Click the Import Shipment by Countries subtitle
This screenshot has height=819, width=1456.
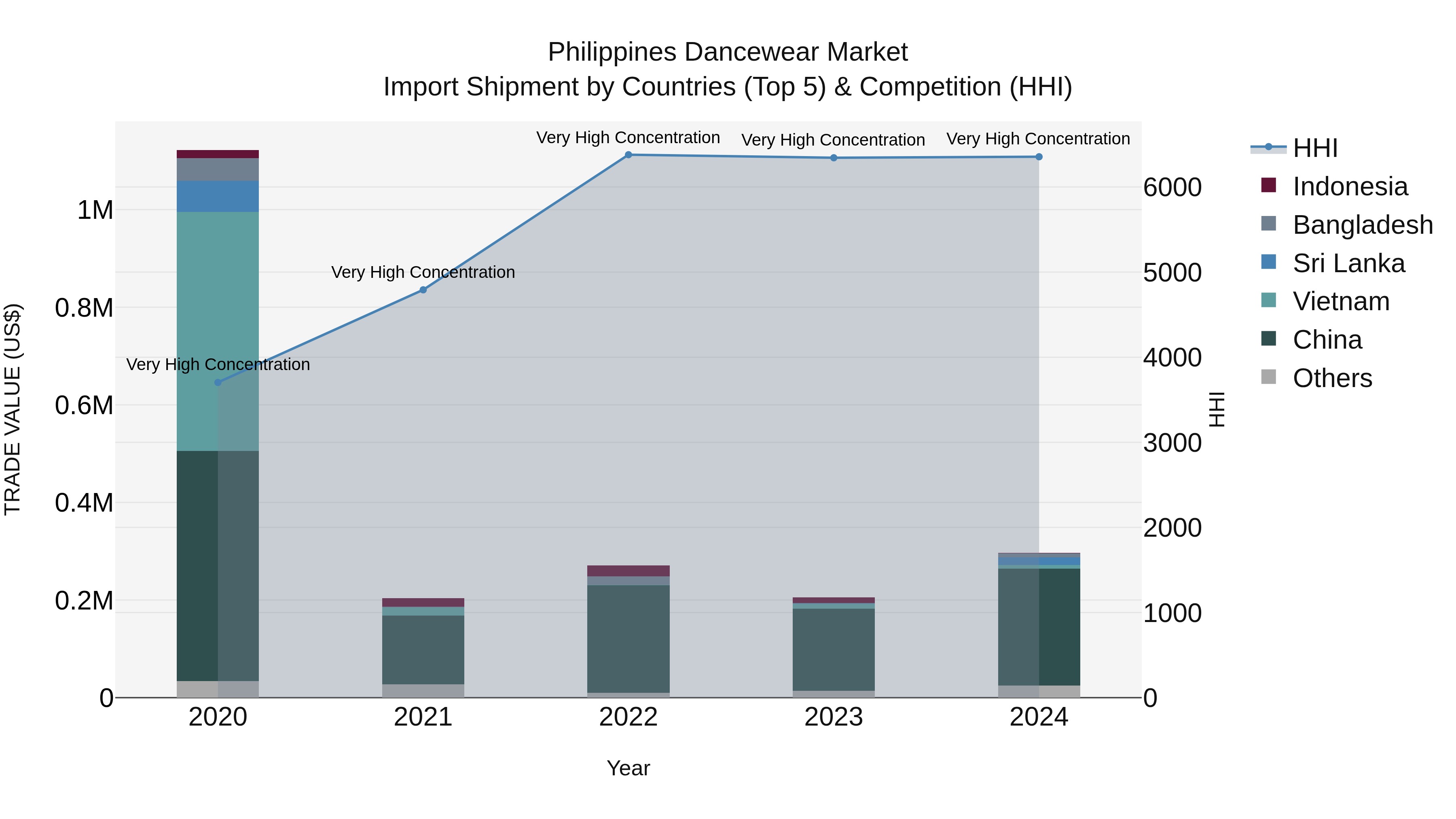(728, 87)
